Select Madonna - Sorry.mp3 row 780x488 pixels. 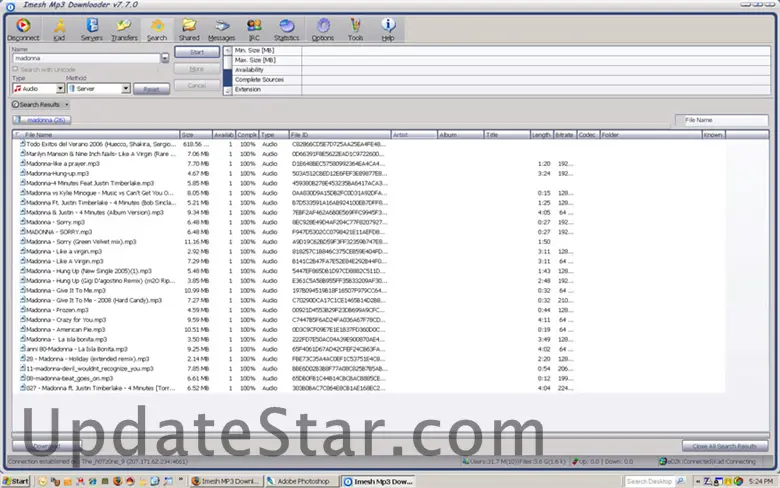coord(368,222)
